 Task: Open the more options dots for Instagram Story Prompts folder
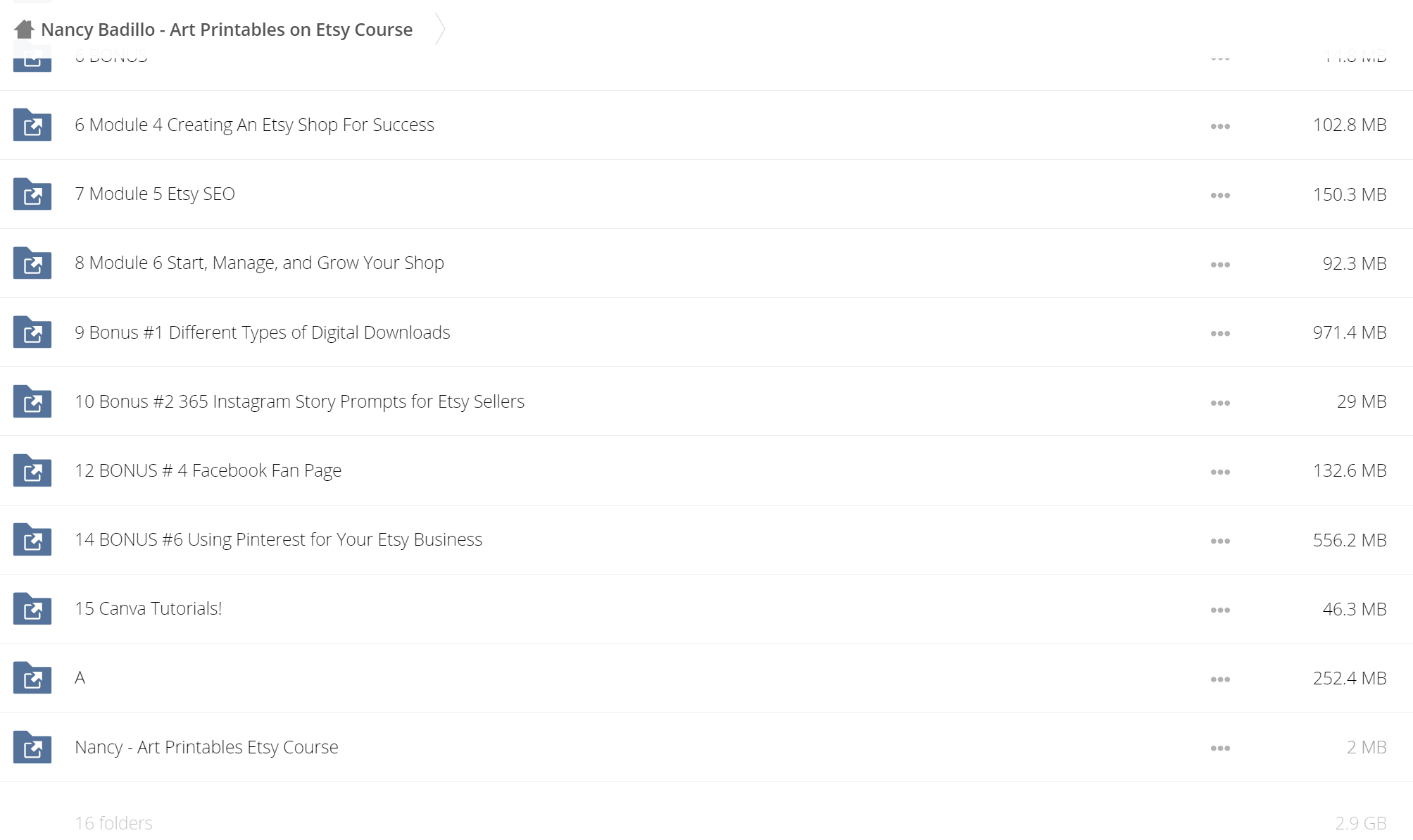pyautogui.click(x=1220, y=403)
